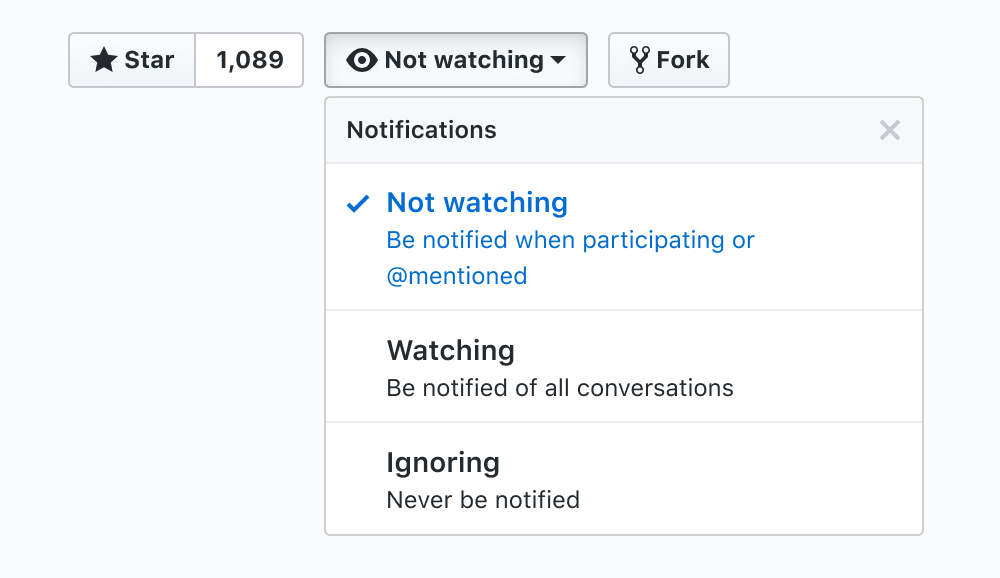
Task: Click "Be notified of all conversations" description
Action: 560,388
